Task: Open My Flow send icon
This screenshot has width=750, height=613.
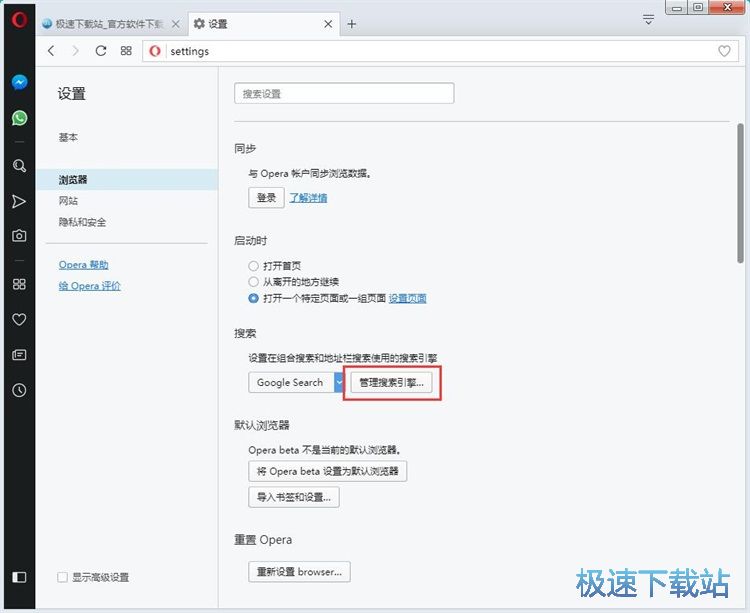Action: pos(19,201)
